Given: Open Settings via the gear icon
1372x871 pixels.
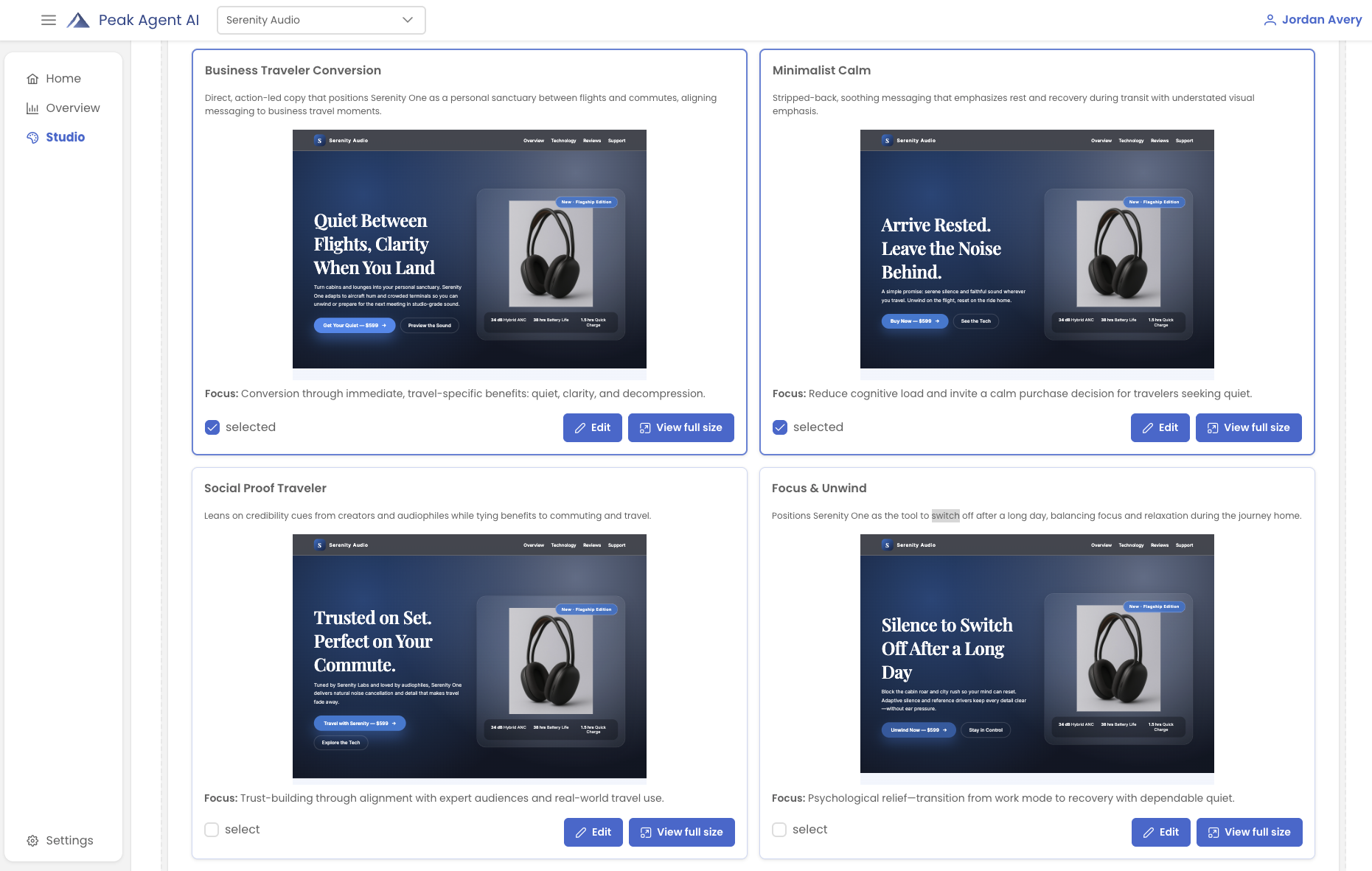Looking at the screenshot, I should [x=32, y=840].
